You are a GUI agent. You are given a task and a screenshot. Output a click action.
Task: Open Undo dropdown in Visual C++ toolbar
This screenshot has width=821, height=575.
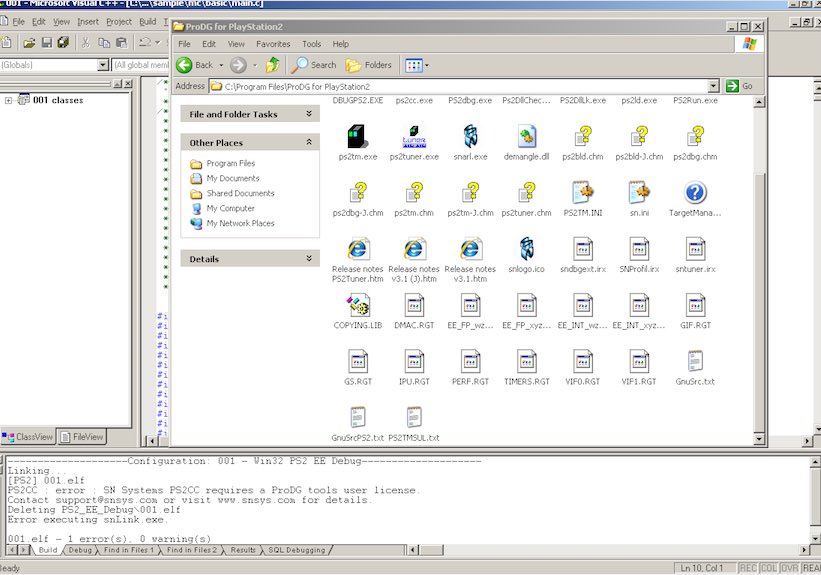click(x=157, y=42)
